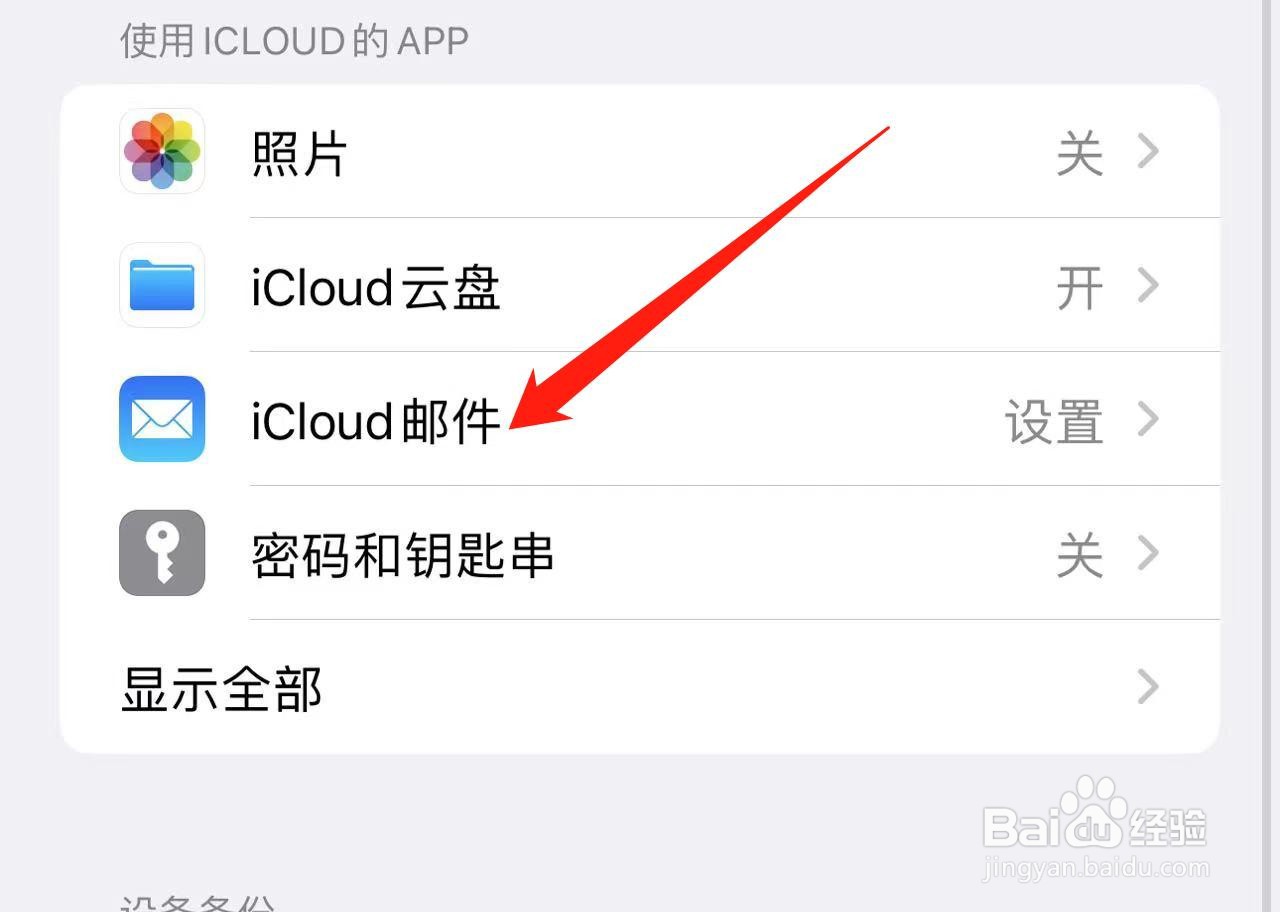The width and height of the screenshot is (1280, 912).
Task: Tap 显示全部 to show all apps
Action: click(x=222, y=690)
